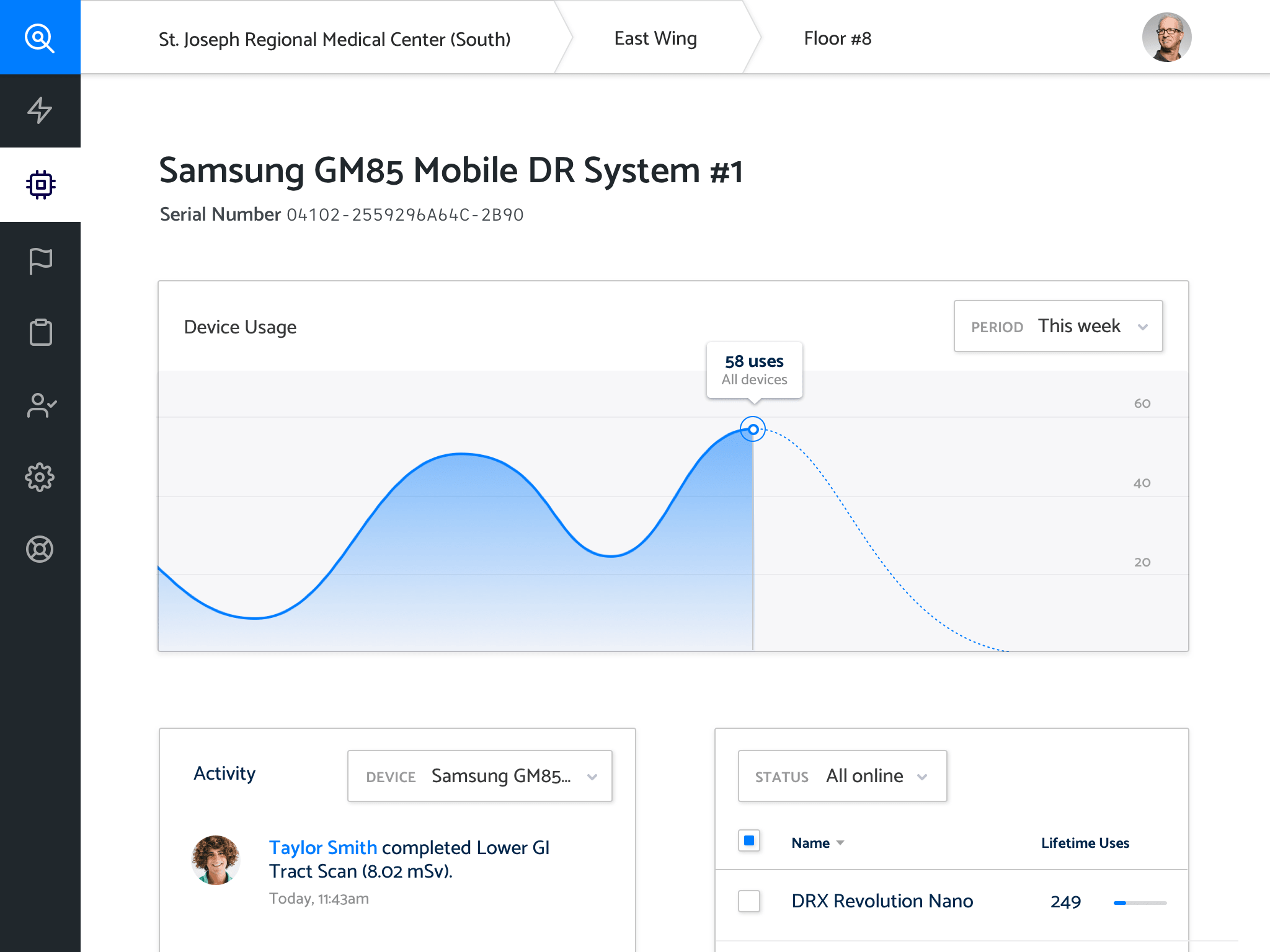The height and width of the screenshot is (952, 1270).
Task: Open Taylor Smith profile link
Action: pyautogui.click(x=322, y=847)
